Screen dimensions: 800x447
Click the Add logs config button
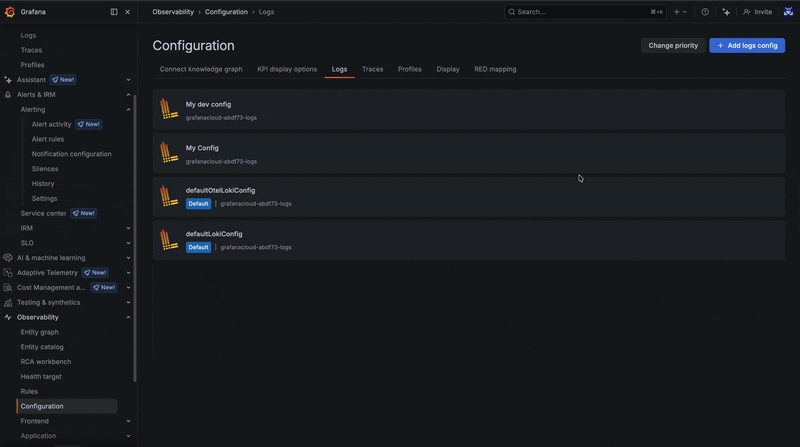point(747,45)
